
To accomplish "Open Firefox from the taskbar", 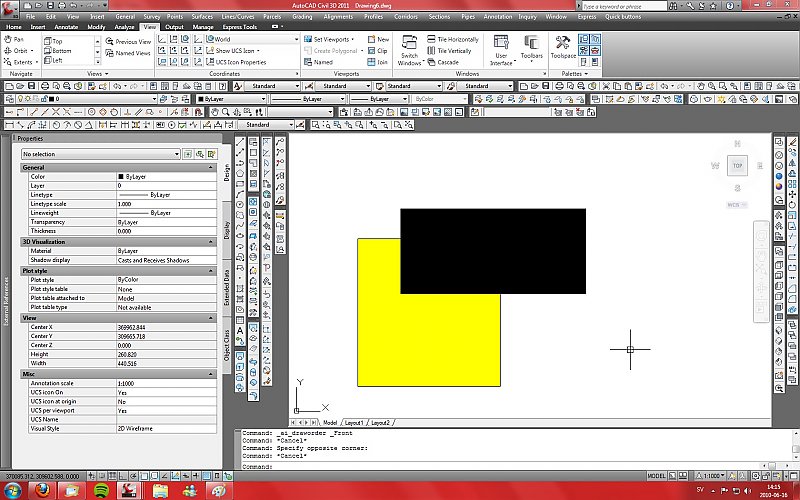I will click(42, 491).
